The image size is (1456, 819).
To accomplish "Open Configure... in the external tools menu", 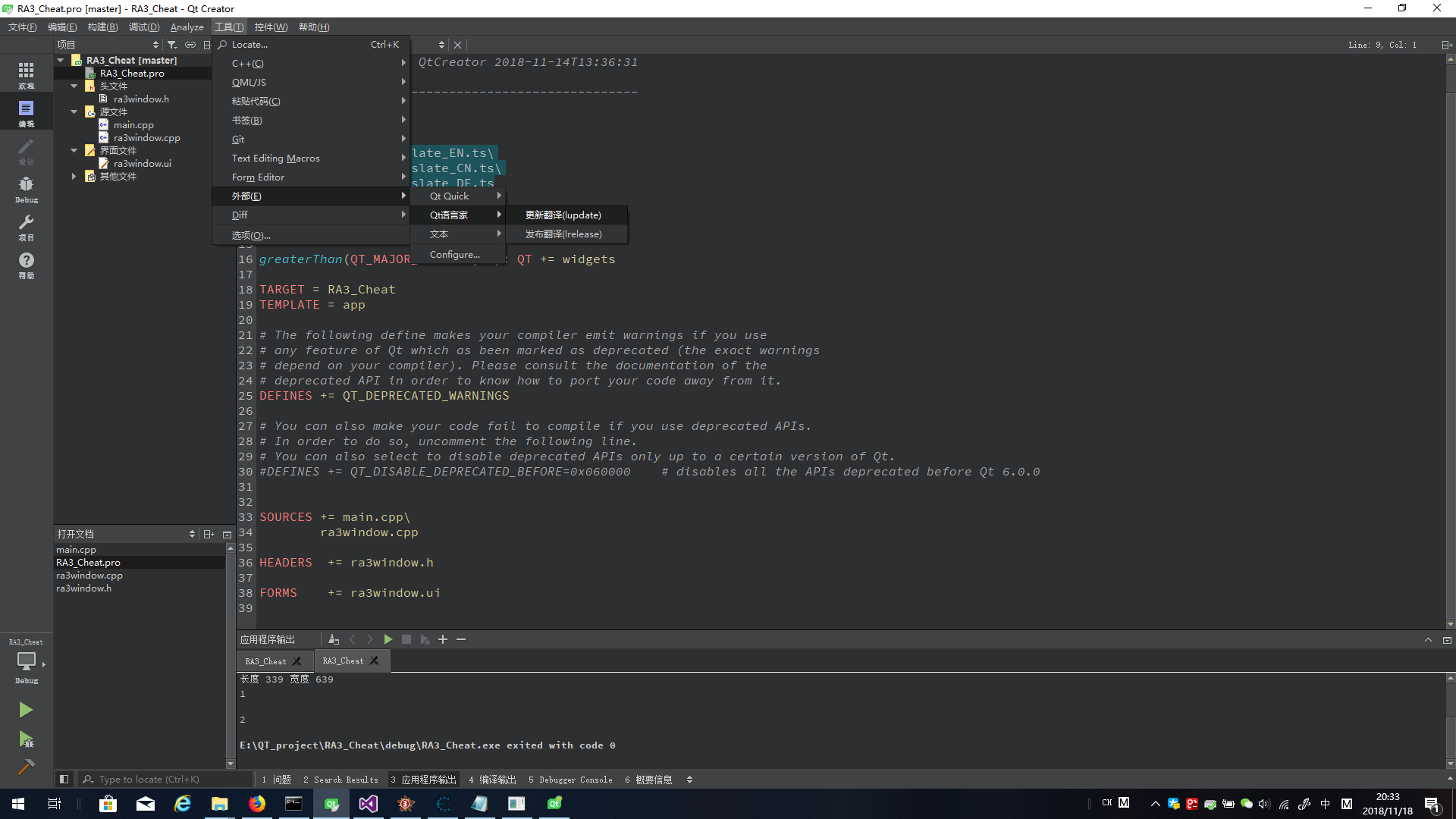I will pyautogui.click(x=454, y=255).
